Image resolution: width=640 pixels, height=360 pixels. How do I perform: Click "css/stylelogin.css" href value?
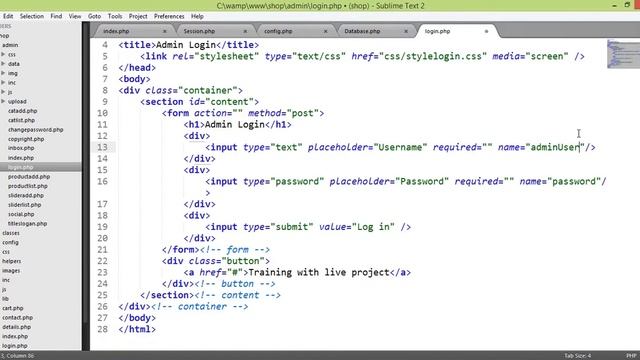tap(433, 56)
